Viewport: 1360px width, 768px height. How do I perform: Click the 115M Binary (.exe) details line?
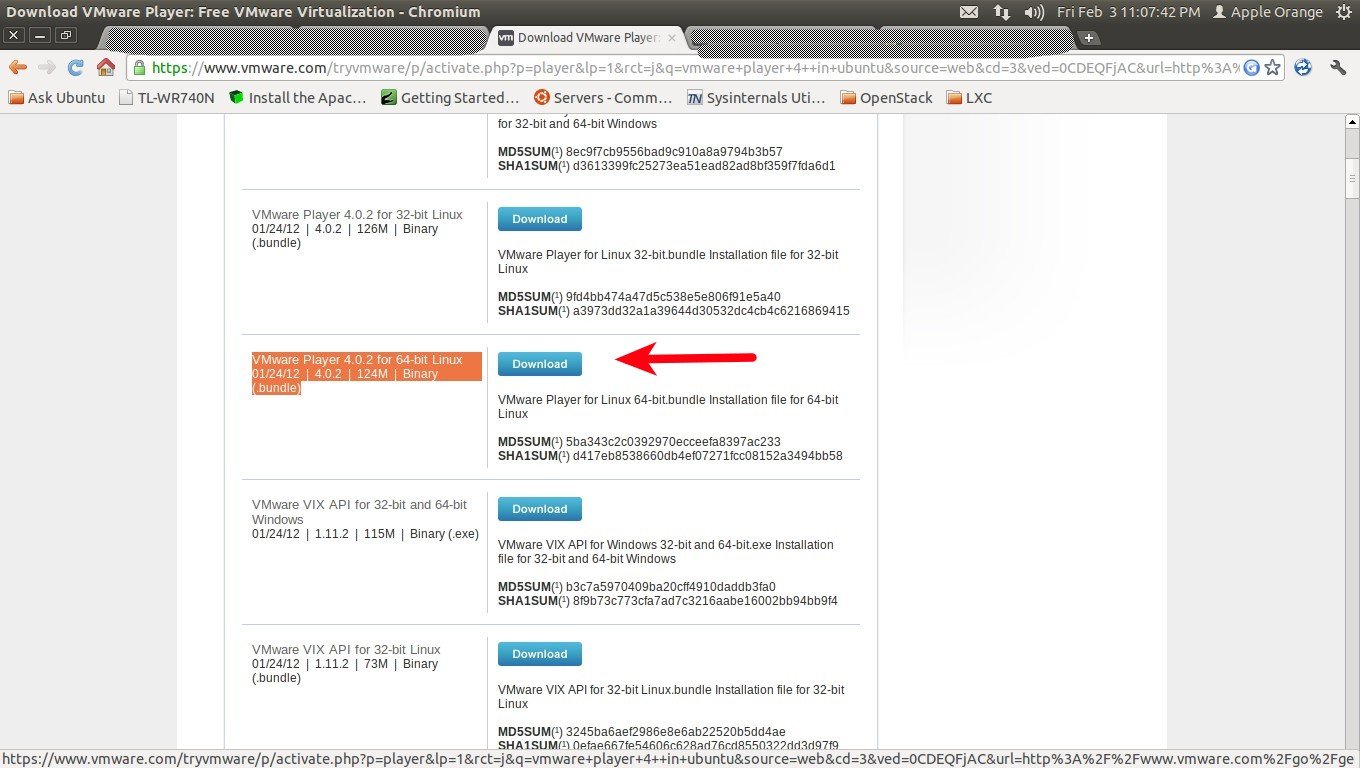pos(365,534)
